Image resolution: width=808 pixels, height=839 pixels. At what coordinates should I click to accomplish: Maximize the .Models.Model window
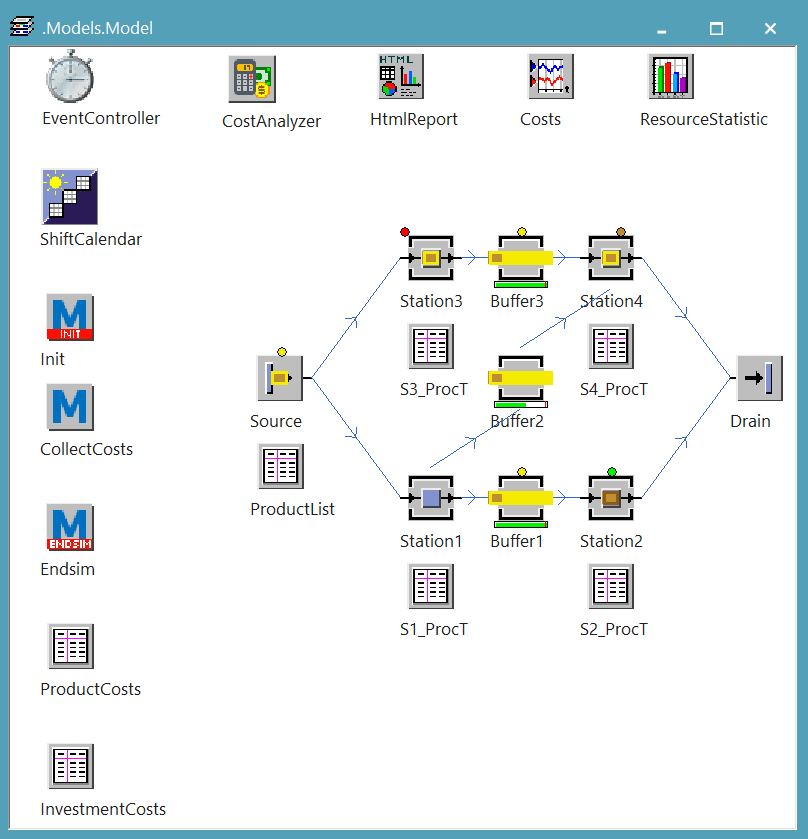coord(716,29)
